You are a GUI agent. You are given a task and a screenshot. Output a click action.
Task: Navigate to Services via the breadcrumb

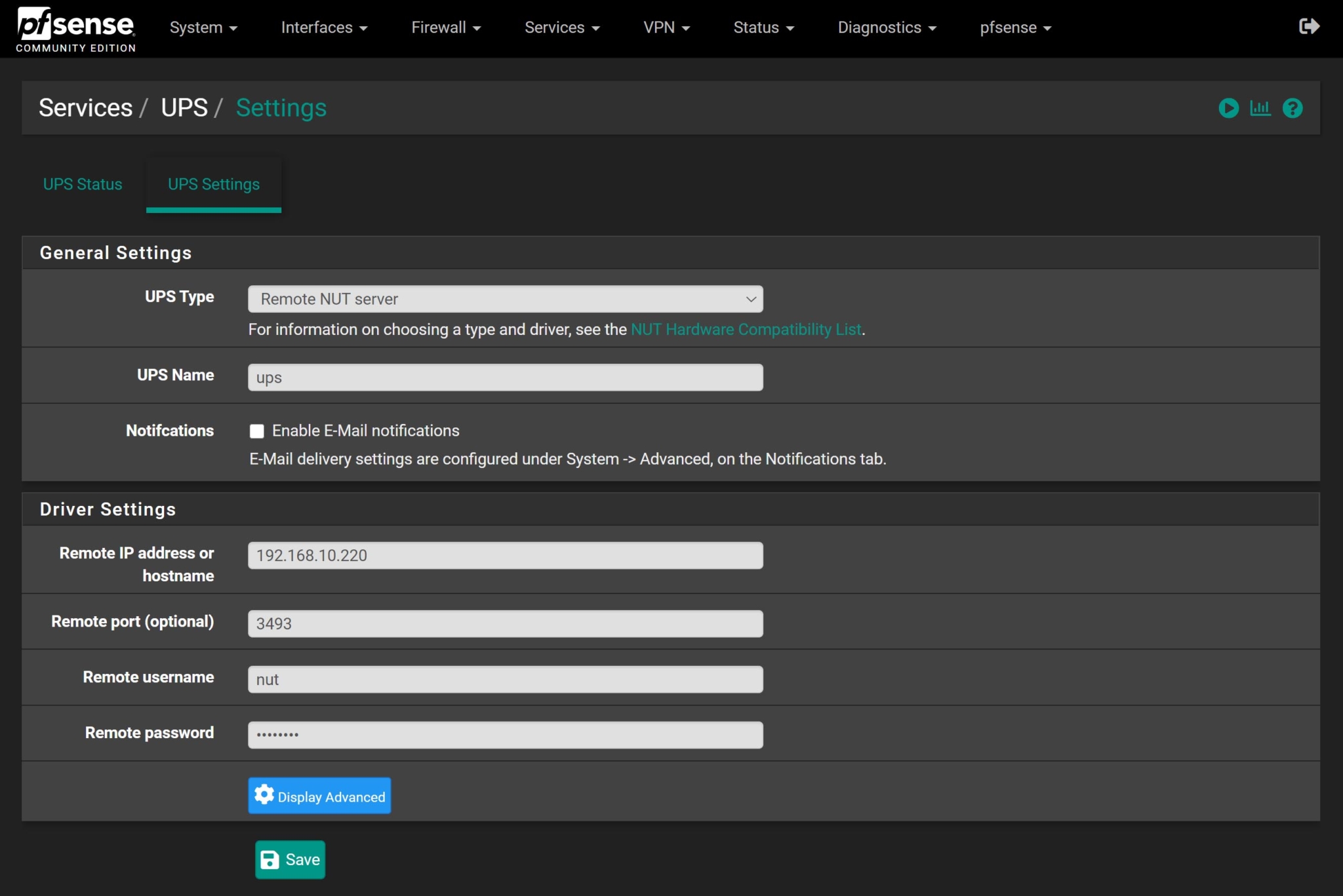pyautogui.click(x=85, y=107)
